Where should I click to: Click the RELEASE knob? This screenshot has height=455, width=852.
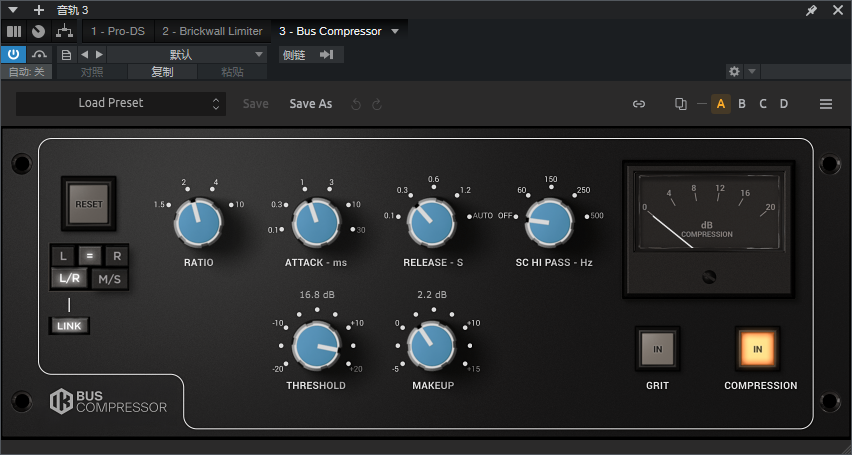click(432, 223)
